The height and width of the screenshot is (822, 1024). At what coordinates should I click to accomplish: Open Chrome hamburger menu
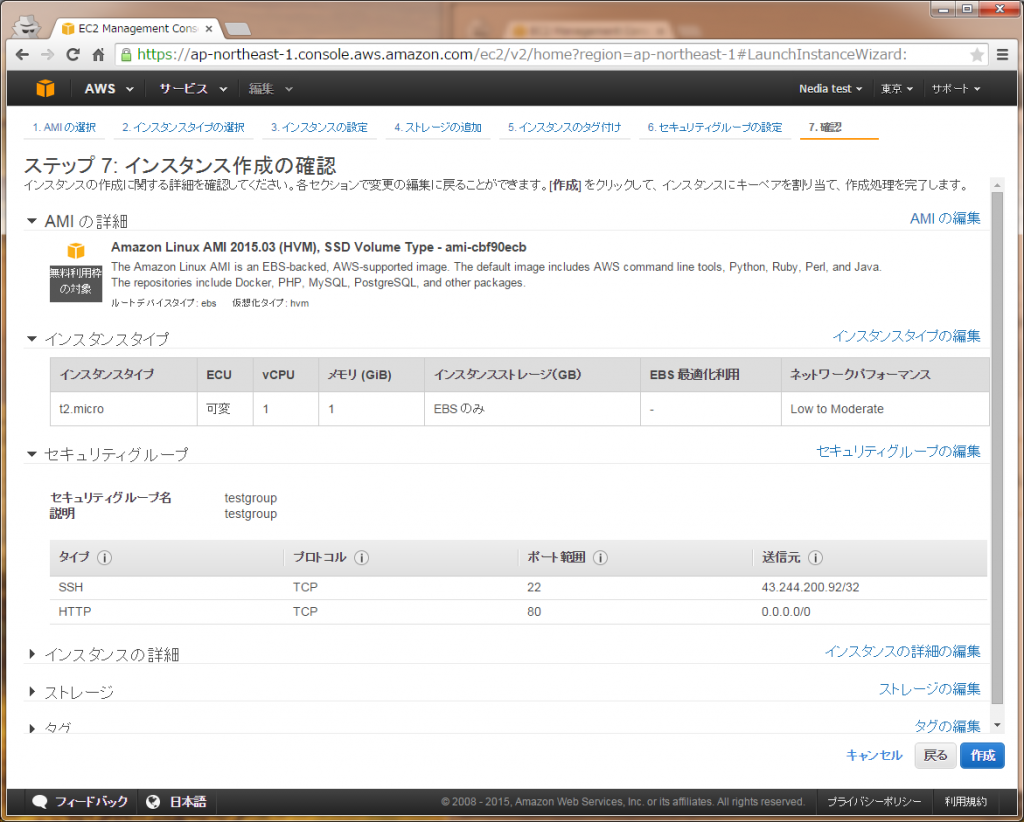click(1003, 55)
